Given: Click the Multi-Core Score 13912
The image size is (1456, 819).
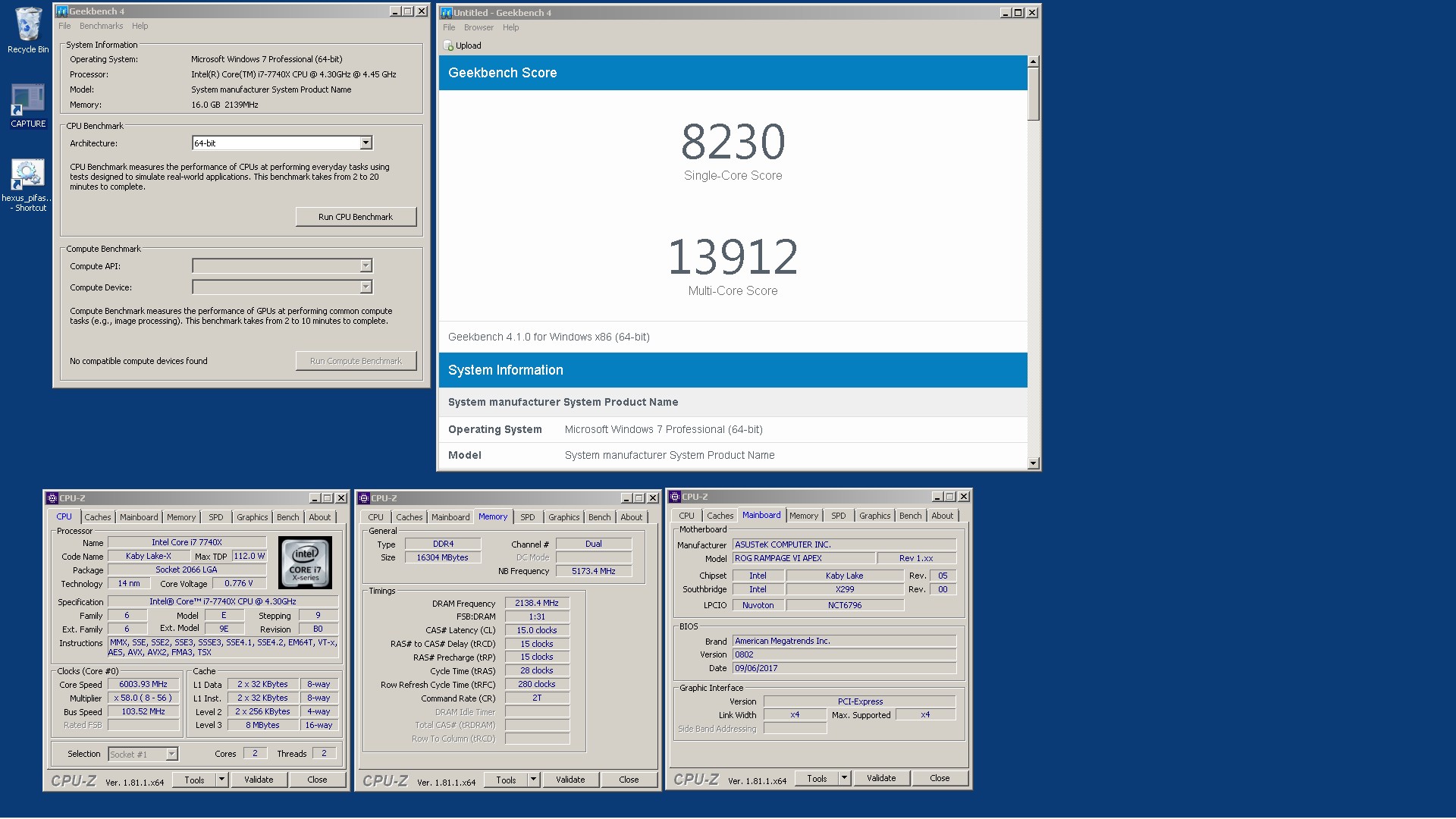Looking at the screenshot, I should coord(733,257).
